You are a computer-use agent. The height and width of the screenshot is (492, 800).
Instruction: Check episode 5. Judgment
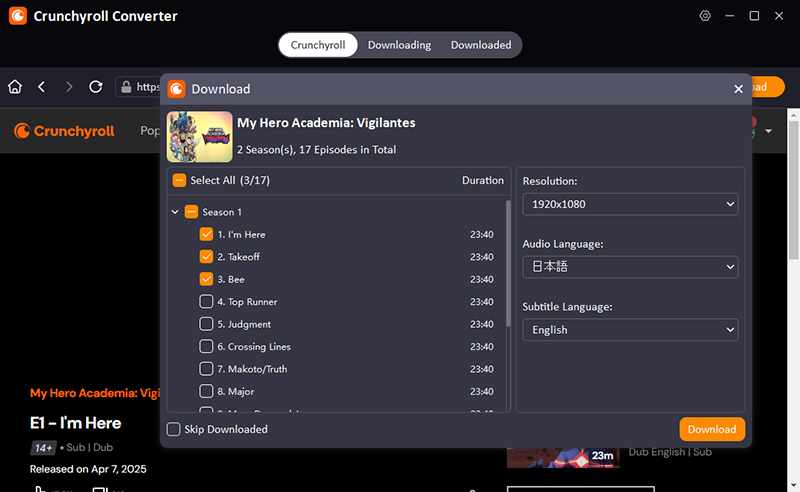pos(206,324)
